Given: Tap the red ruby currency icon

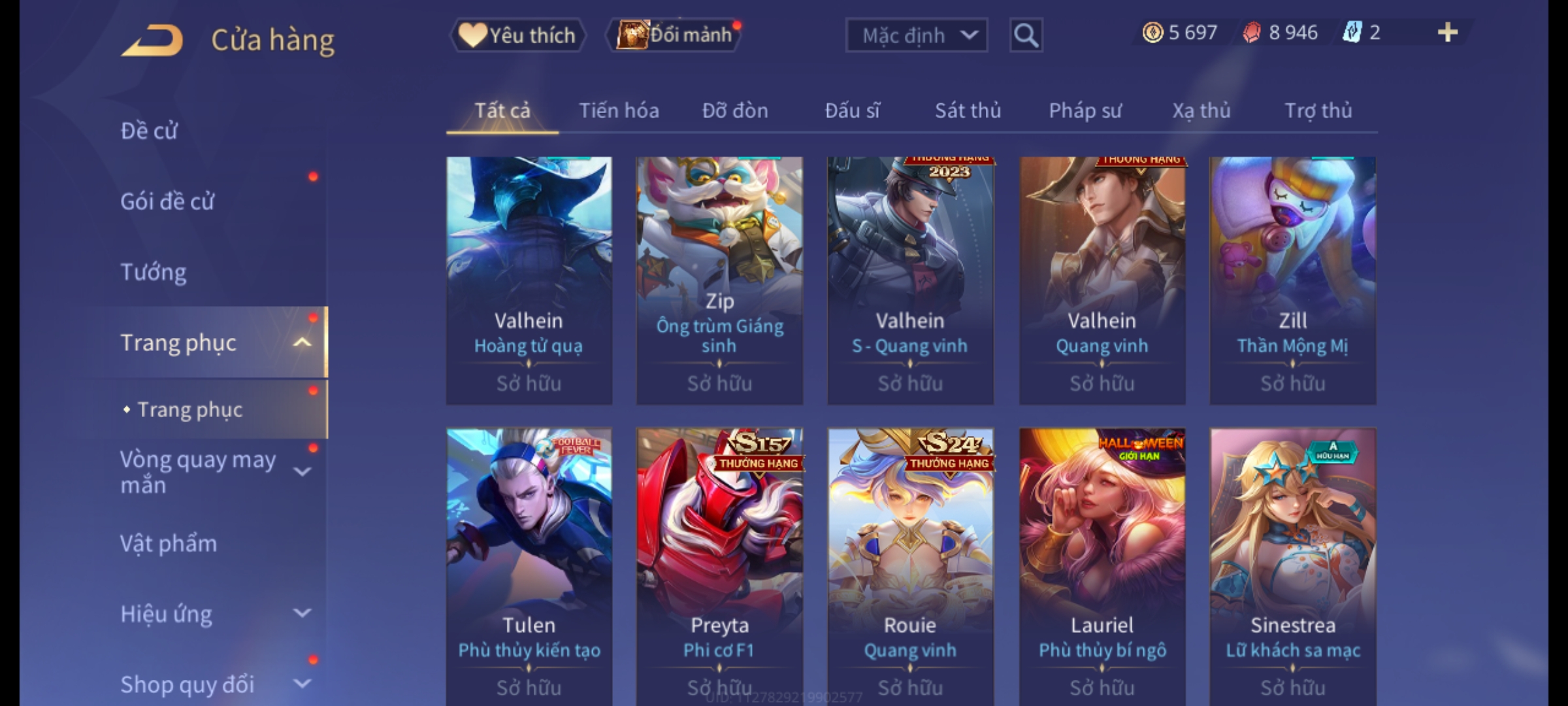Looking at the screenshot, I should click(x=1252, y=33).
